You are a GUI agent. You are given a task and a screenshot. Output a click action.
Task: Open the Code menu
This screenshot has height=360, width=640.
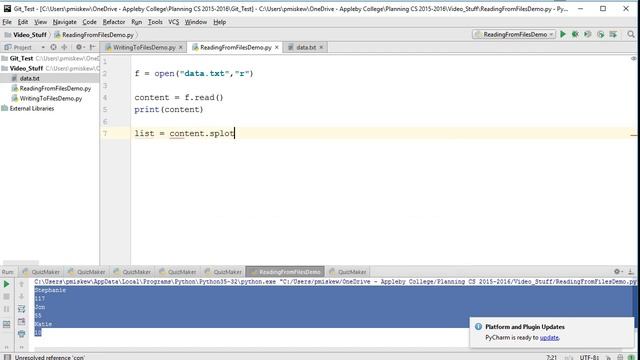pyautogui.click(x=89, y=22)
